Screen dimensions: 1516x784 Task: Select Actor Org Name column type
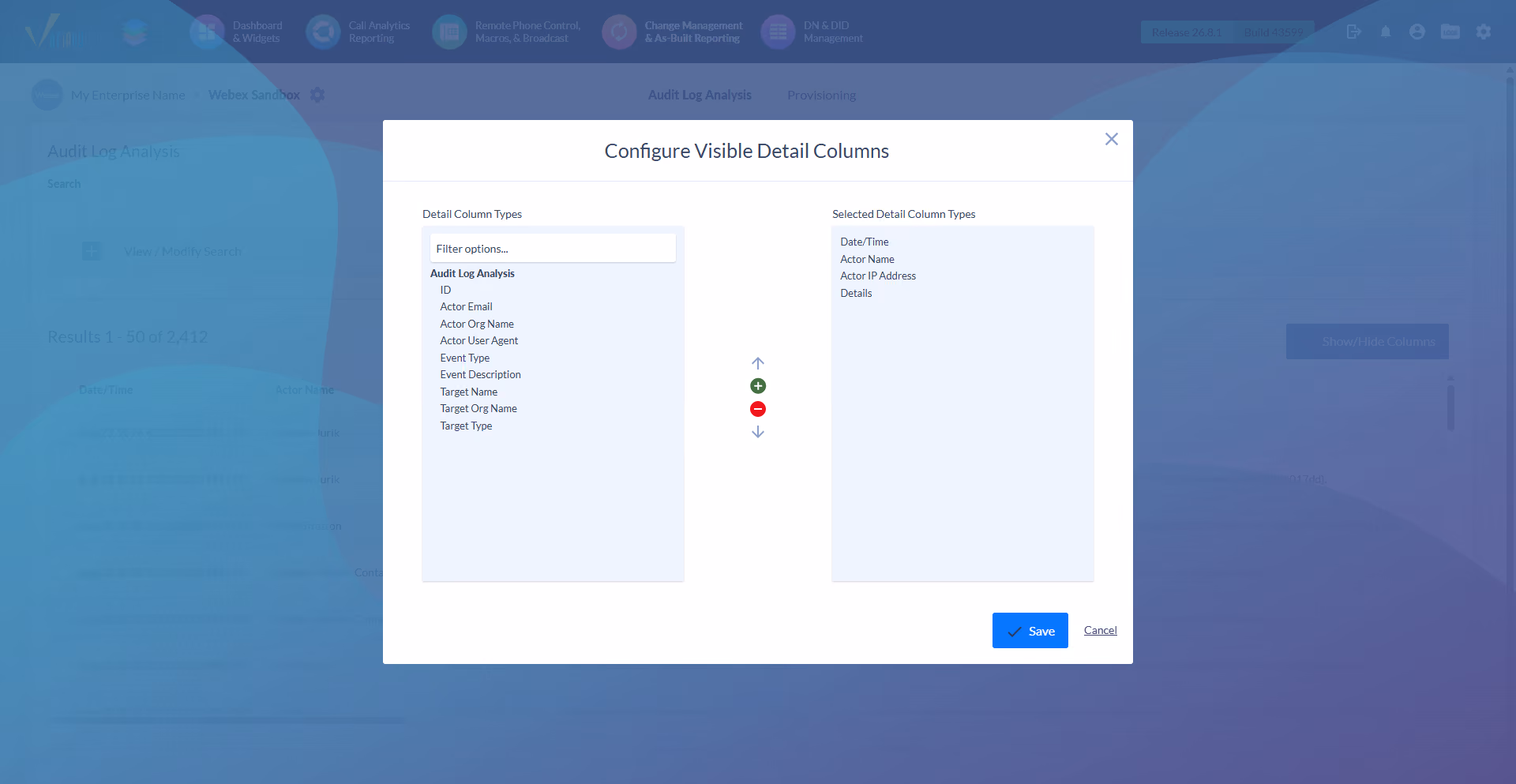(477, 324)
